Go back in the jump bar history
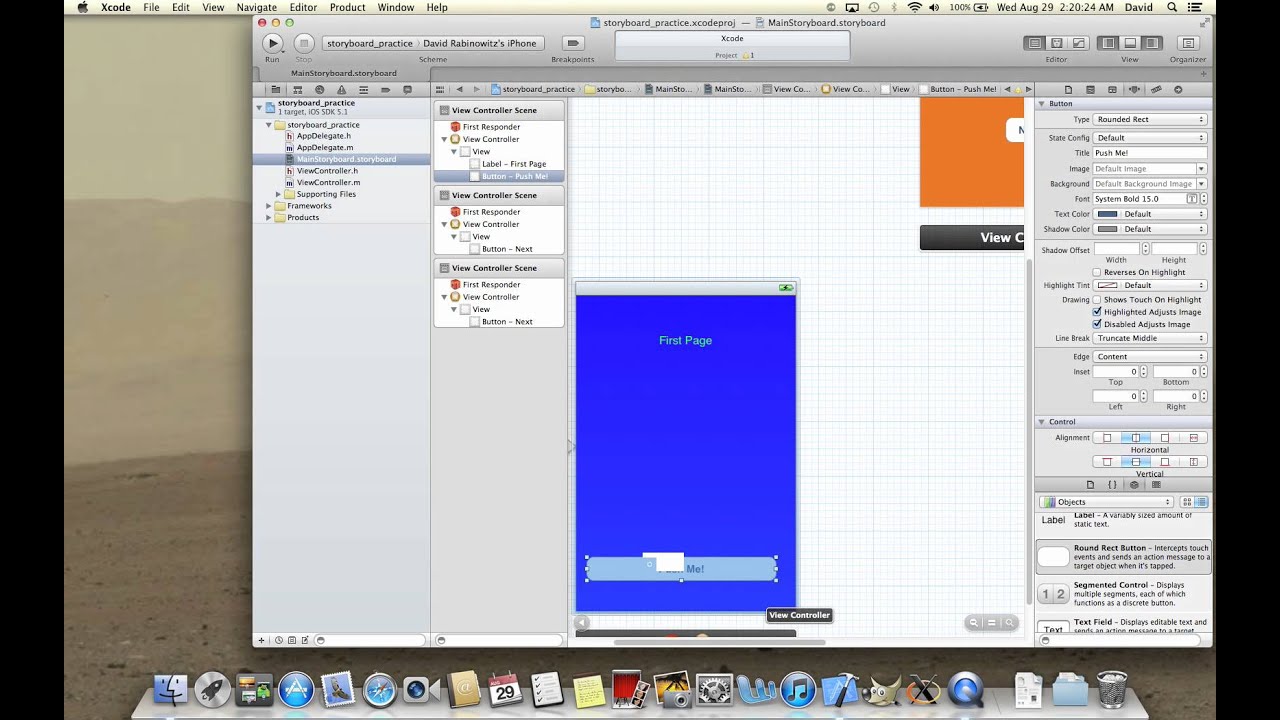This screenshot has height=720, width=1280. pyautogui.click(x=459, y=89)
